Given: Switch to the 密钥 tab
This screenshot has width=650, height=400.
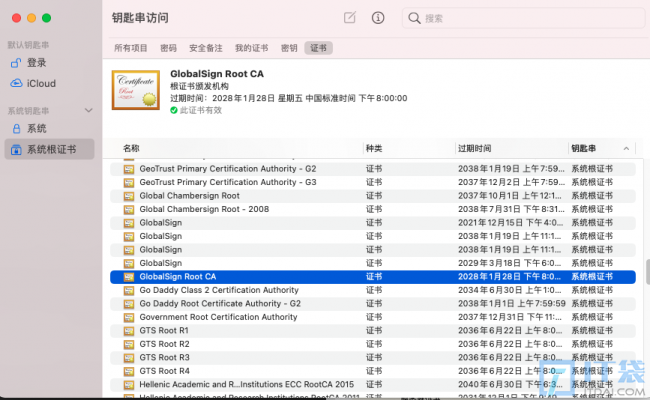Looking at the screenshot, I should coord(289,48).
